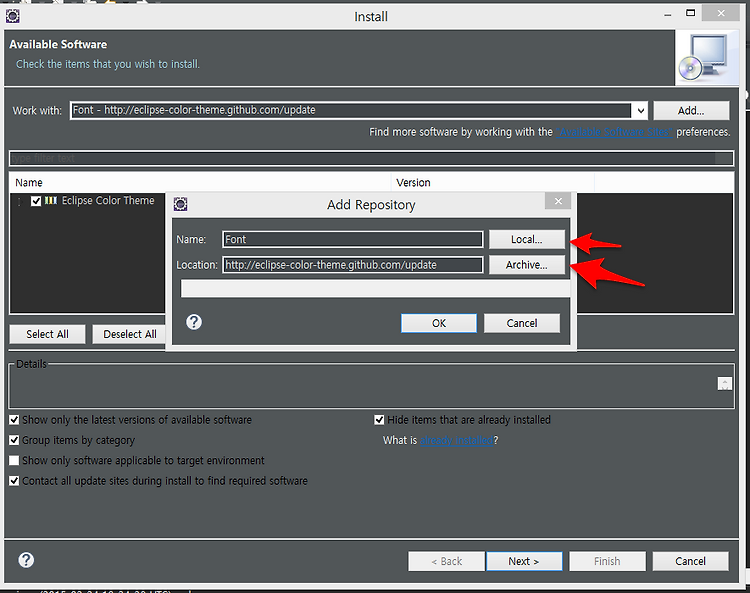Click Next > button
Viewport: 750px width, 593px height.
click(524, 561)
